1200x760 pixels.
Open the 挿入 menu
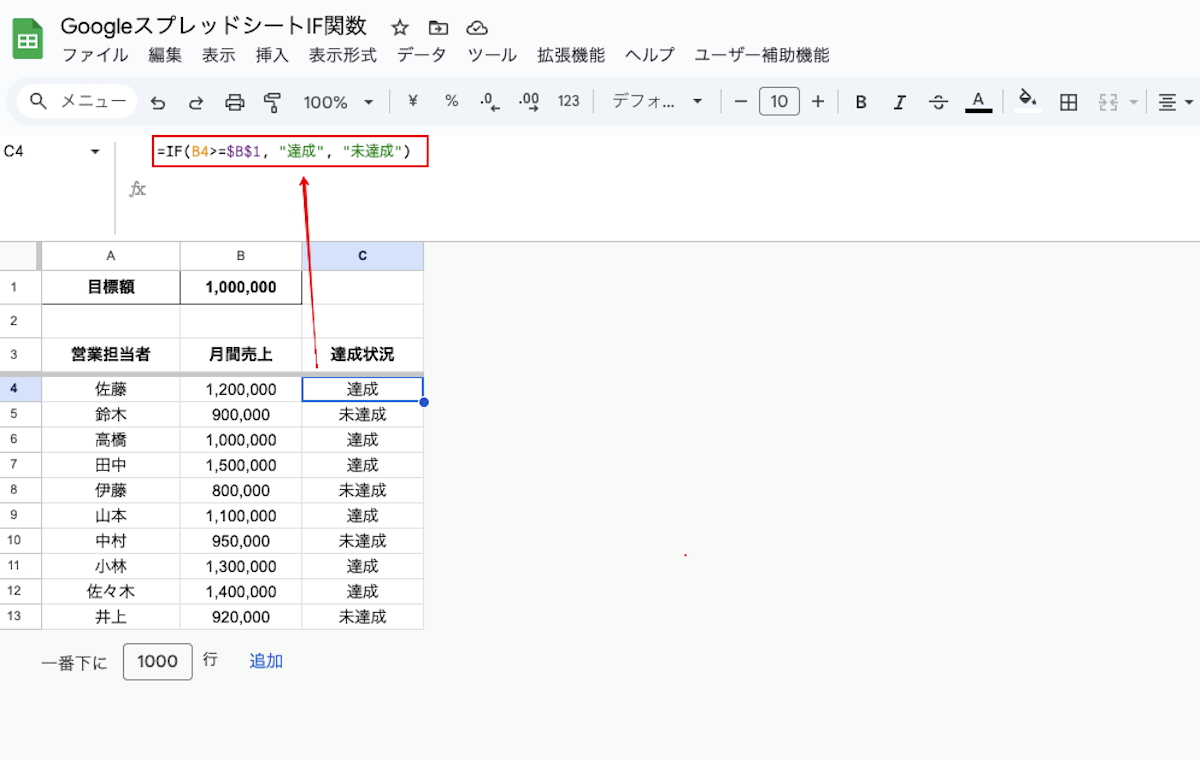coord(272,55)
